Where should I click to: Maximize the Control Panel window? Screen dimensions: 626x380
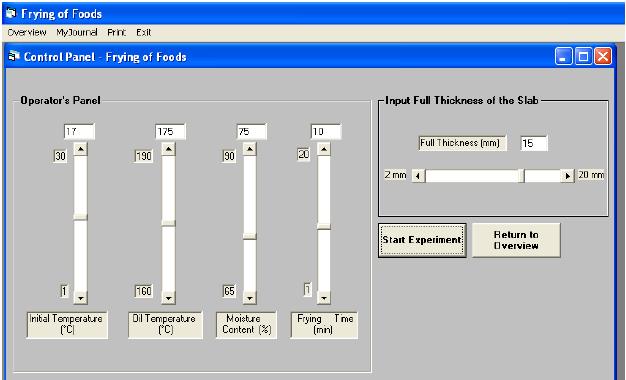[583, 56]
